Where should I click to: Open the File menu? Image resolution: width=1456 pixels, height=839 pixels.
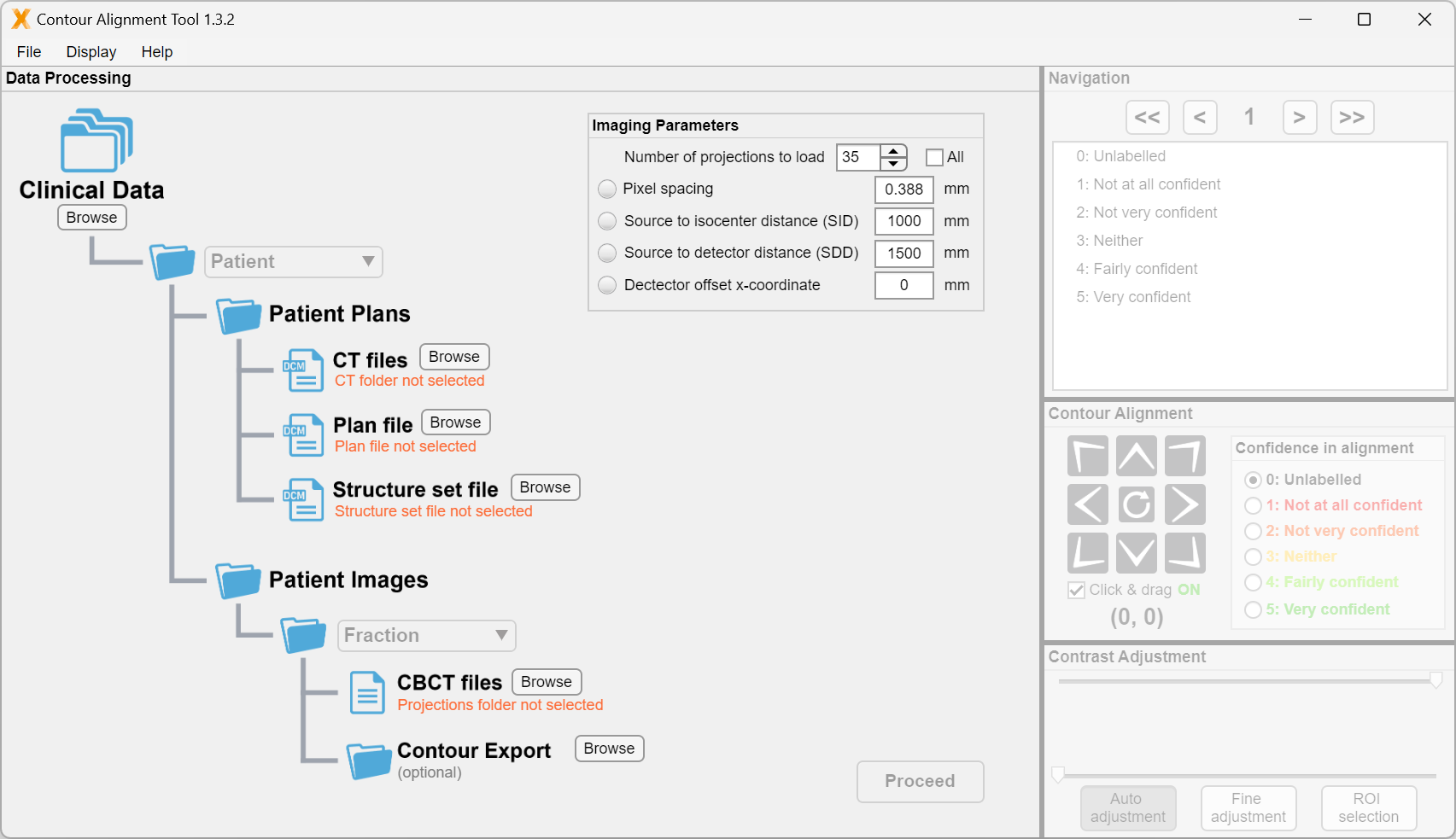(28, 51)
